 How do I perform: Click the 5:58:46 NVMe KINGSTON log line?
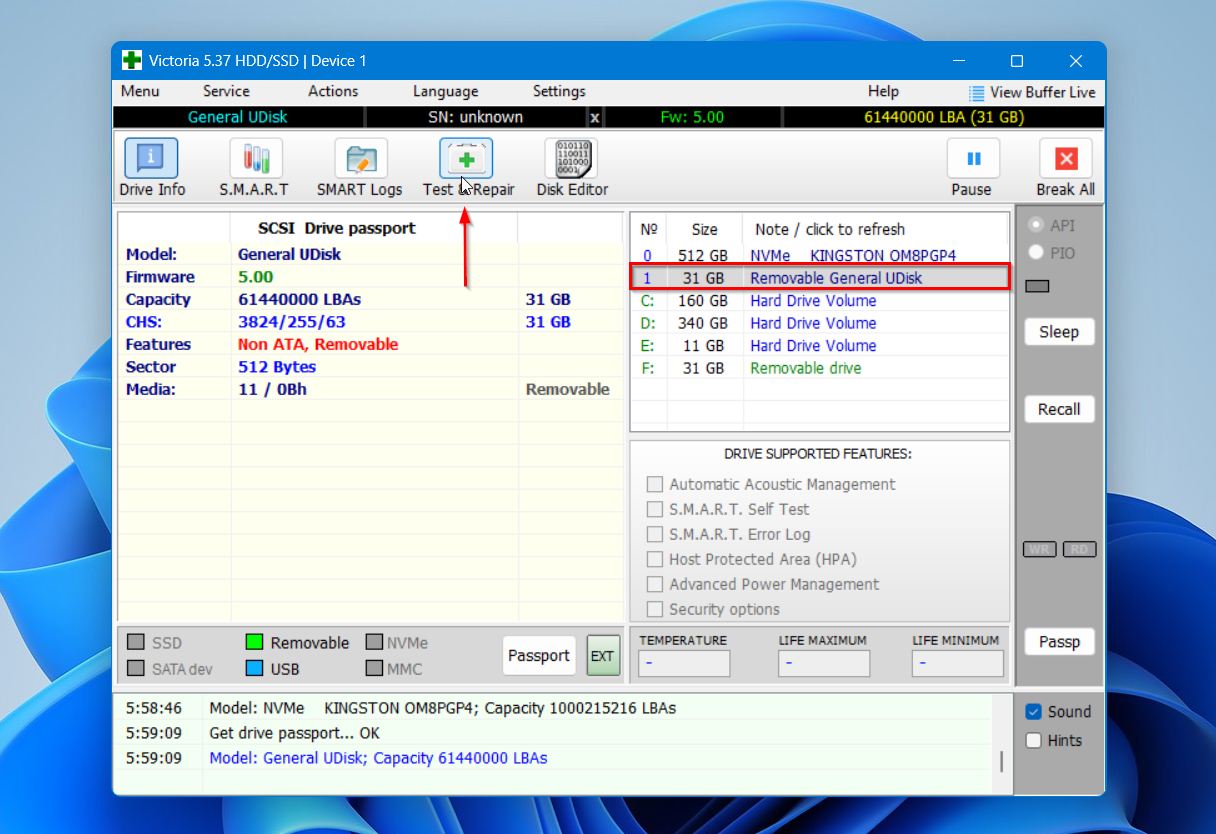tap(442, 708)
